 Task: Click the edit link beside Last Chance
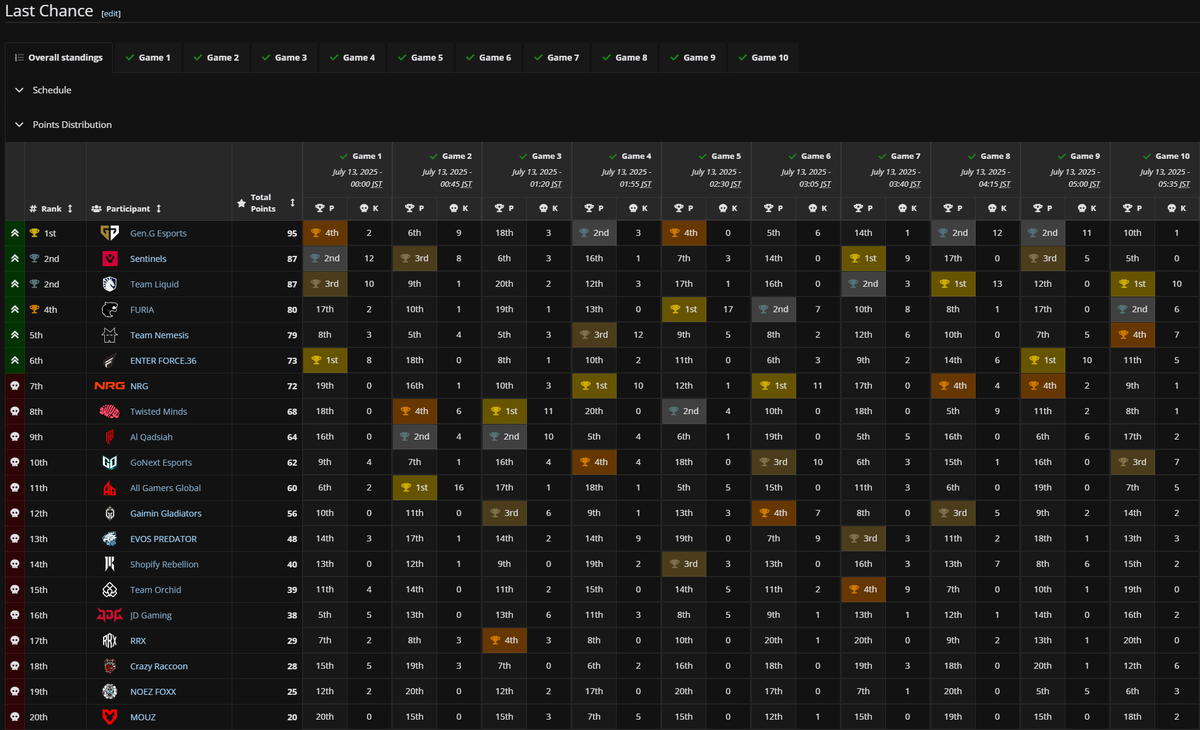(111, 13)
